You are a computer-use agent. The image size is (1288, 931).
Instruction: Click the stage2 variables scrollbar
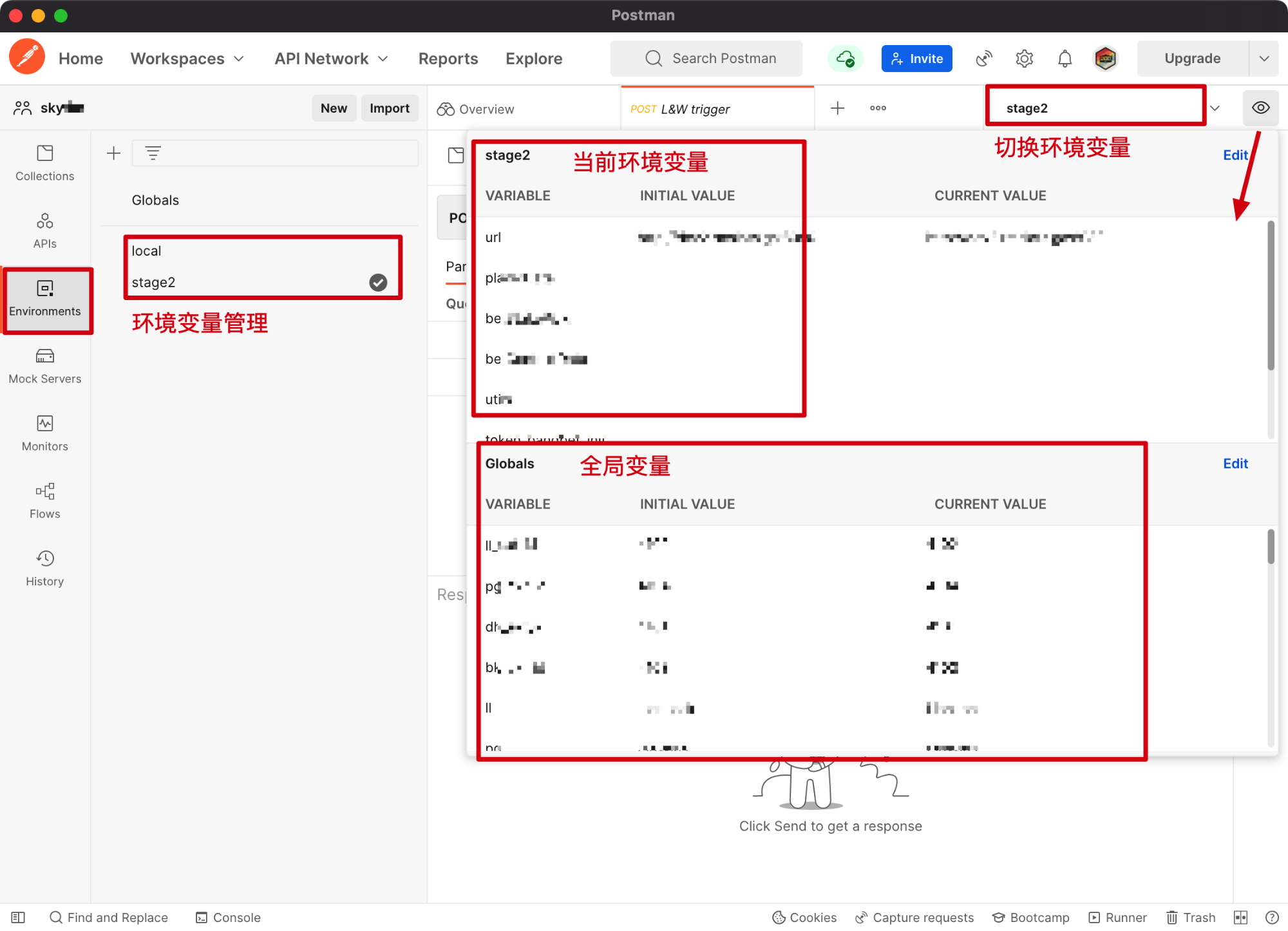click(1271, 295)
